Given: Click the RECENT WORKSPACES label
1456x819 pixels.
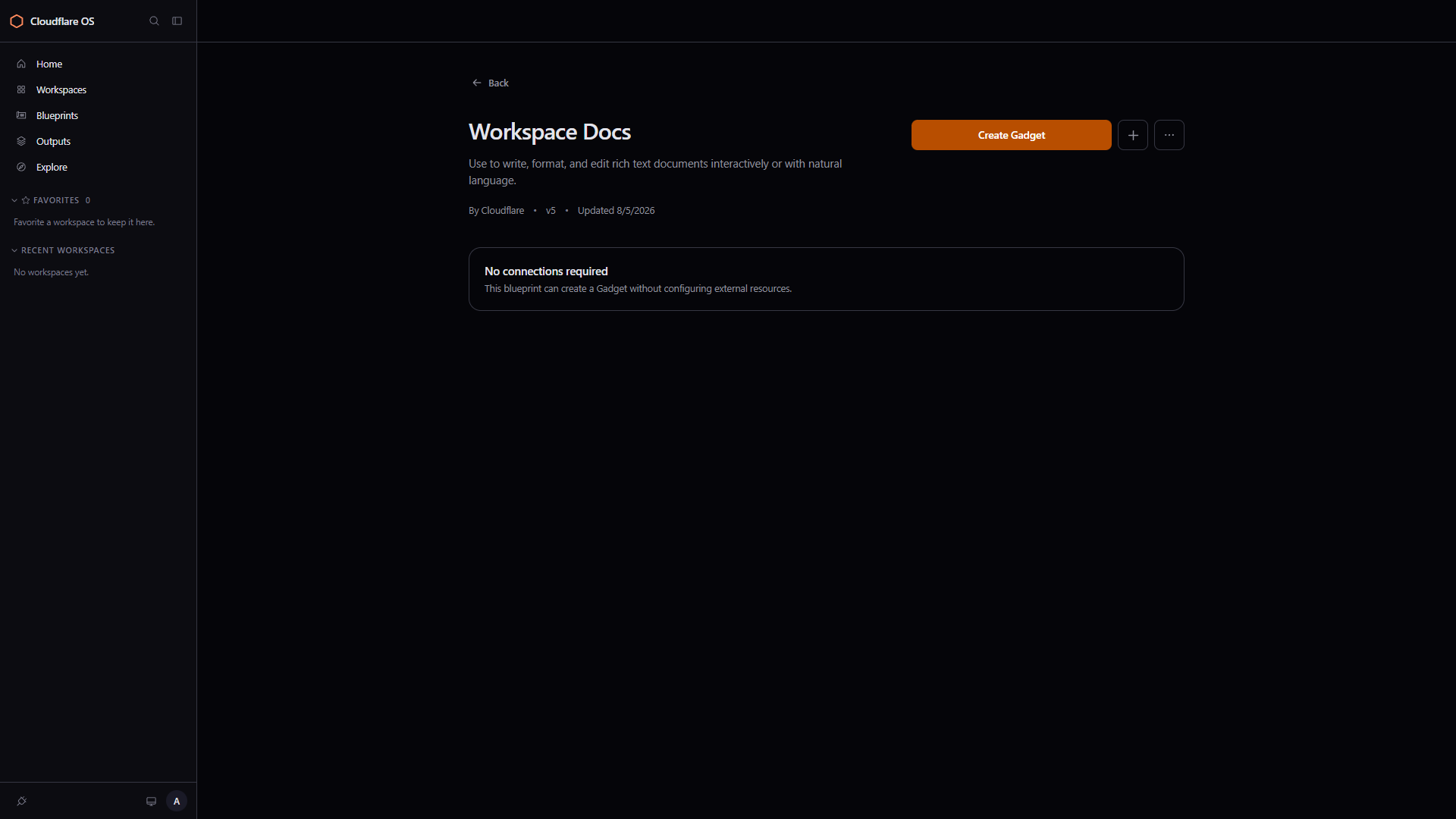Looking at the screenshot, I should tap(68, 250).
